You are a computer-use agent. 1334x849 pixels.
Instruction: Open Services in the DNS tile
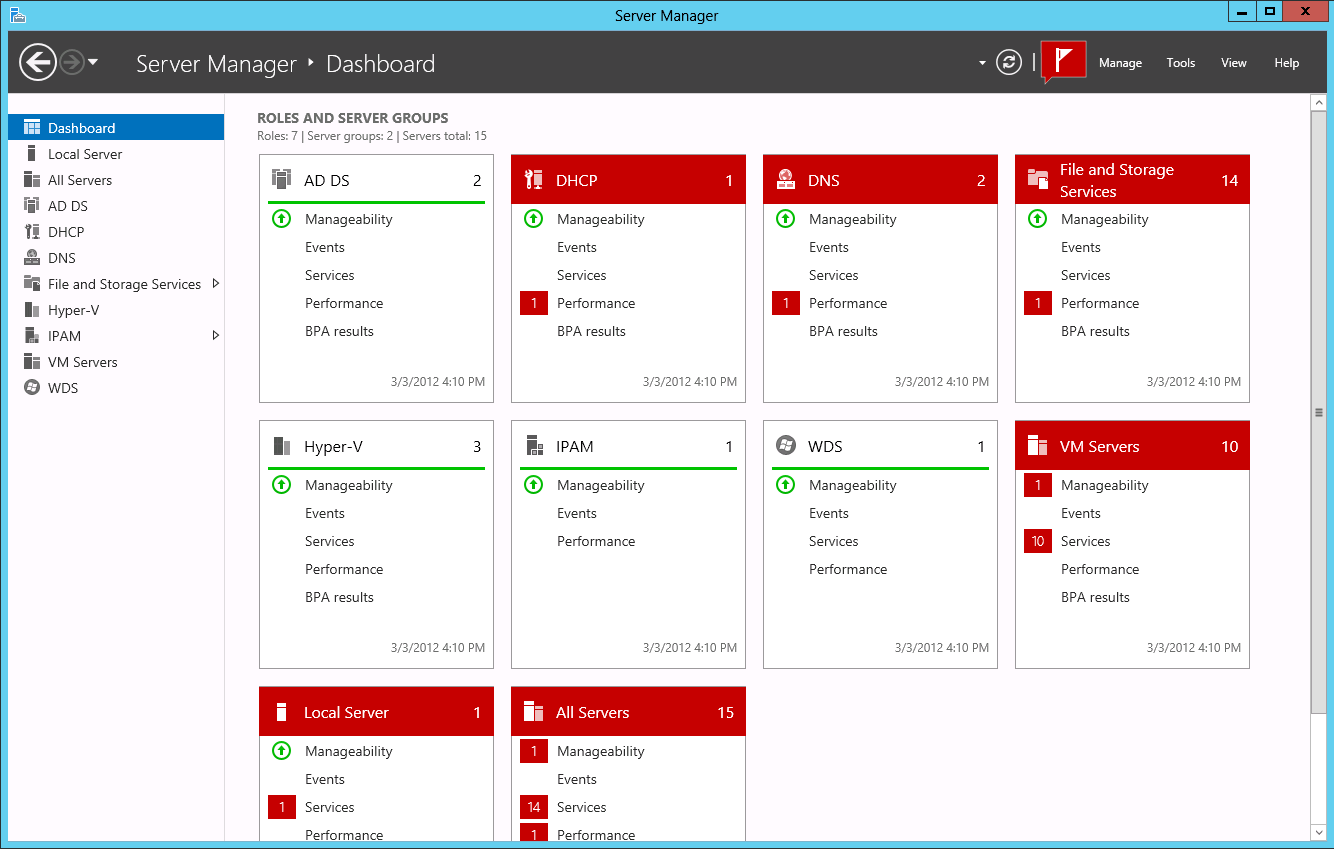[x=833, y=275]
